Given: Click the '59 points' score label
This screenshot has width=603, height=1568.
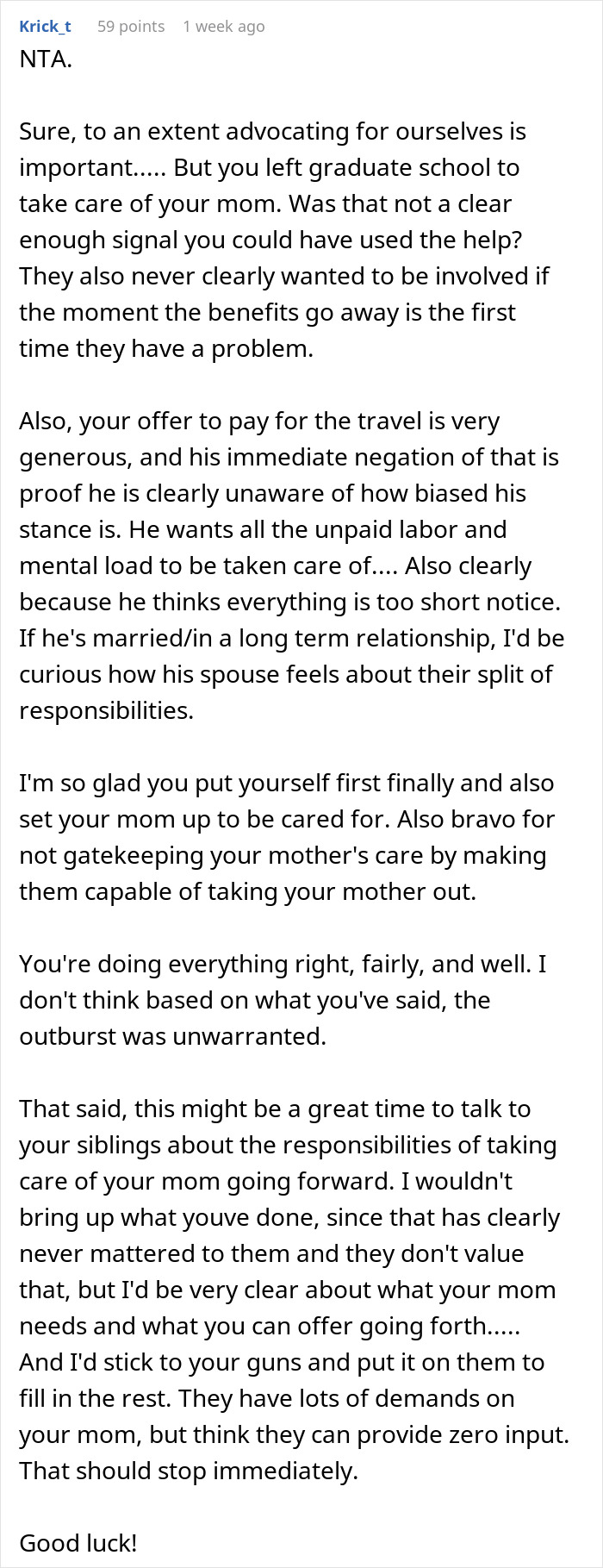Looking at the screenshot, I should tap(131, 26).
